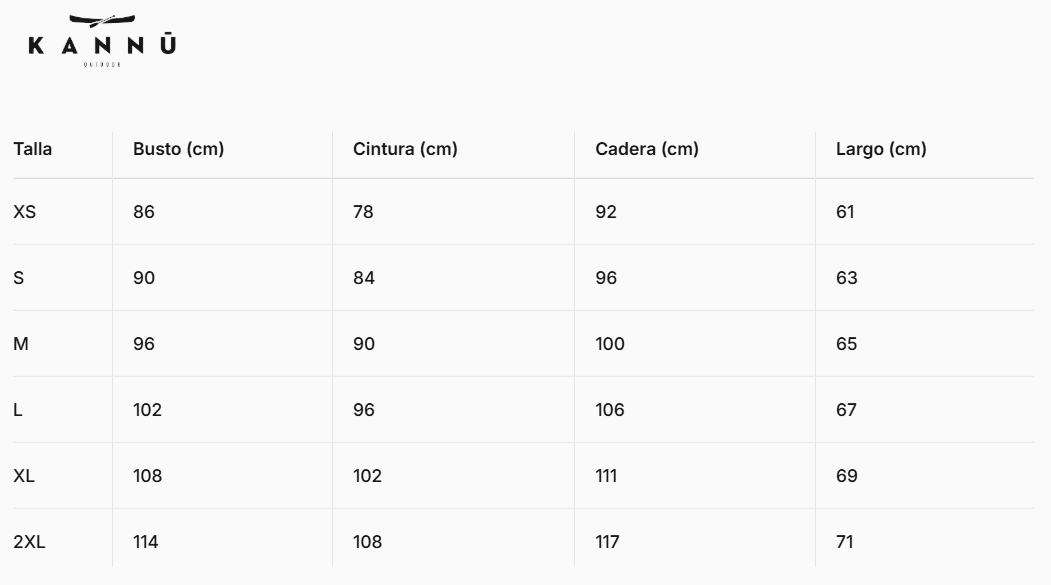1051x585 pixels.
Task: Click the 2XL bust value 114
Action: 146,542
